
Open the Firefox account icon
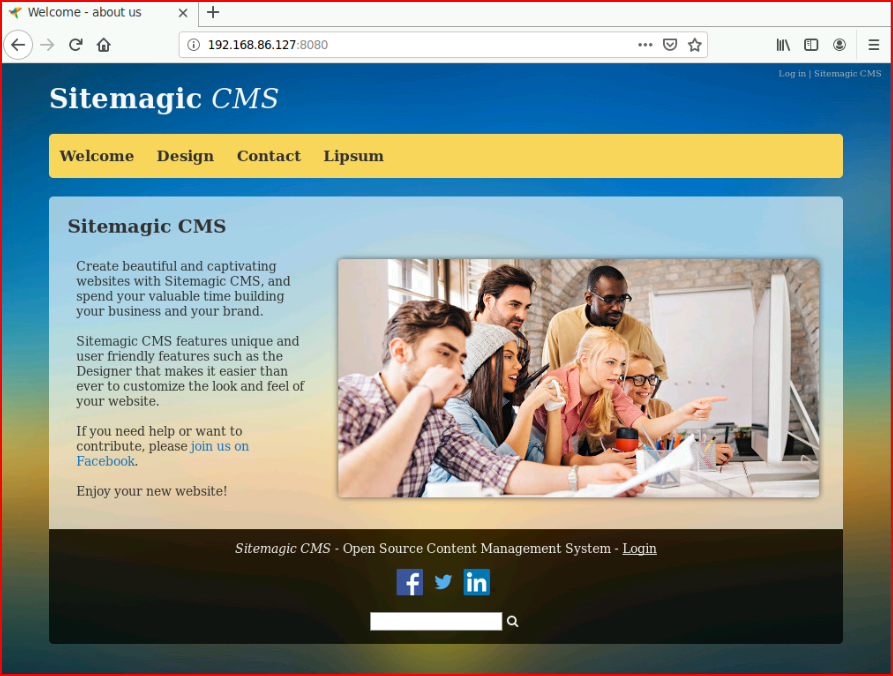click(x=839, y=44)
